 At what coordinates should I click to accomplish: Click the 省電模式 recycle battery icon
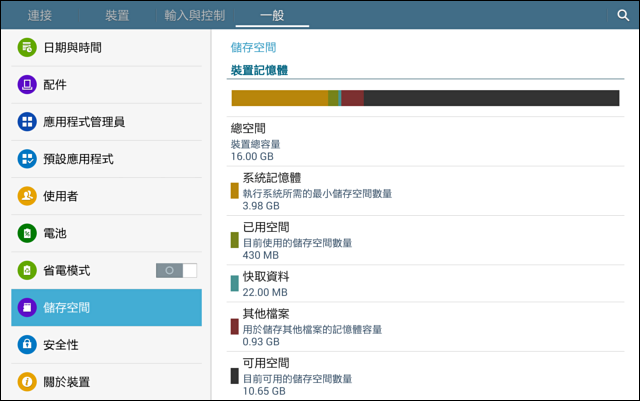click(27, 270)
